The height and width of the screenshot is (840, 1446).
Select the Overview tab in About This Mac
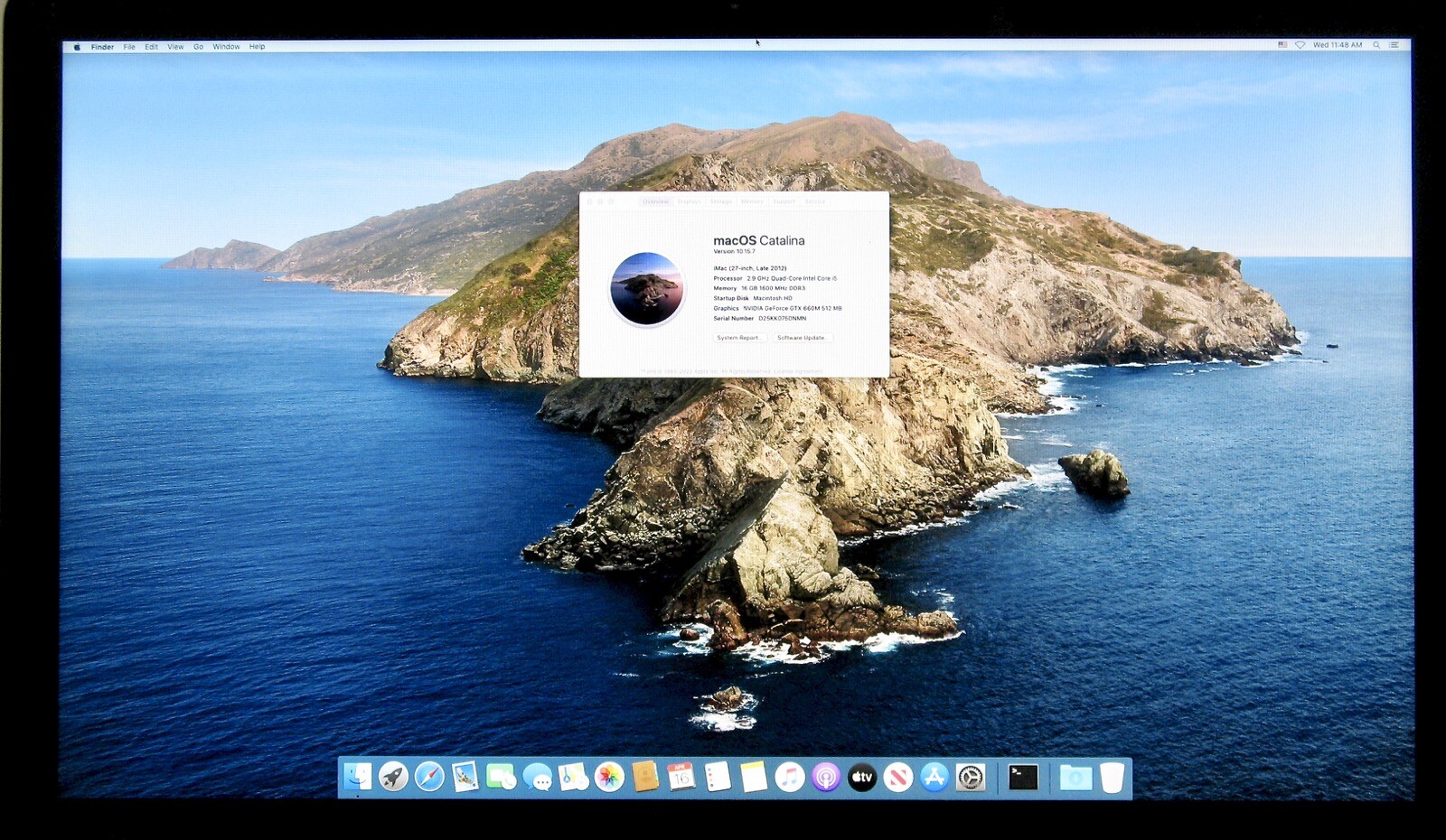tap(655, 201)
